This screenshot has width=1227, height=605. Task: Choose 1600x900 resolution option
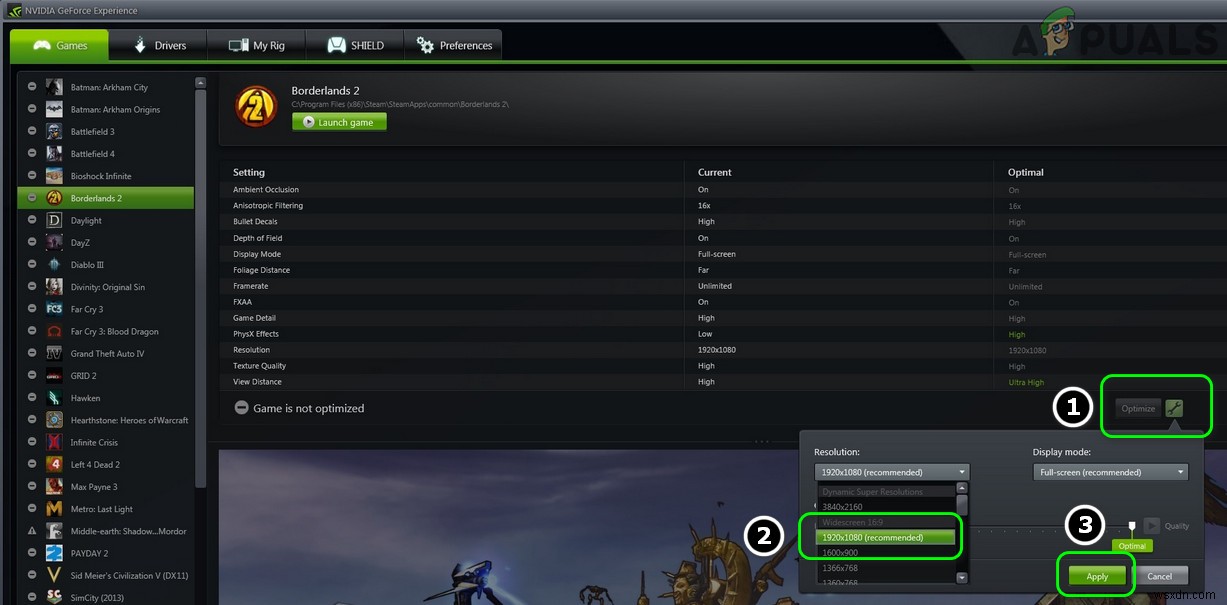pos(885,552)
